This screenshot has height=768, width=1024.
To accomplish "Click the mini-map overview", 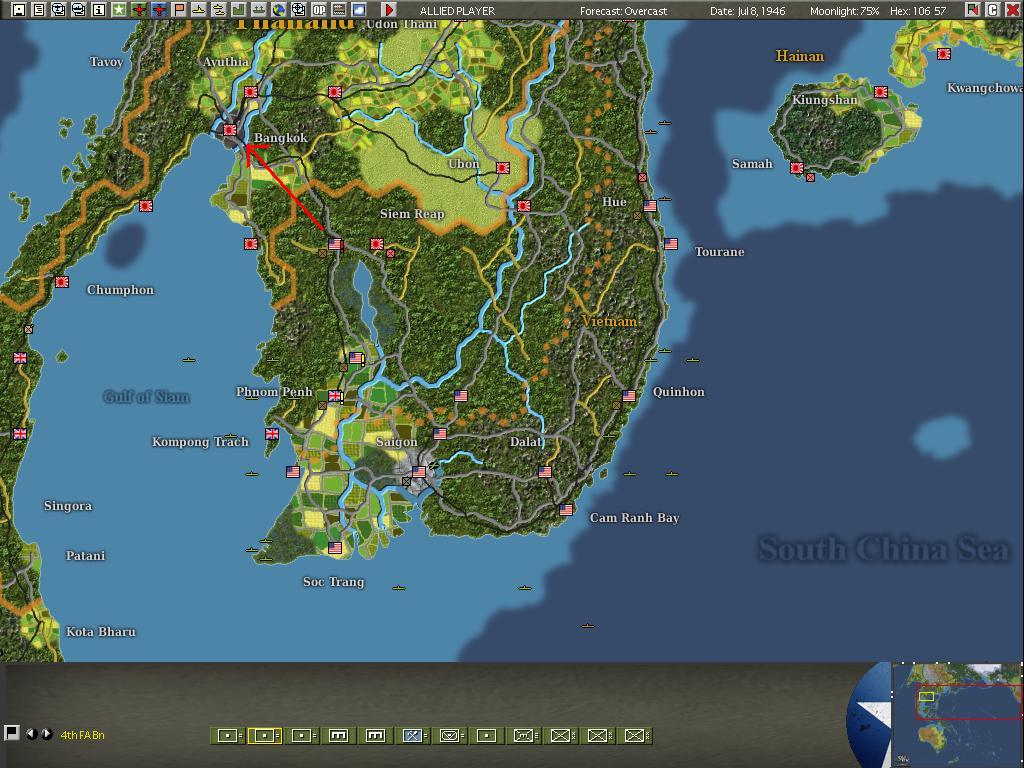I will (957, 715).
